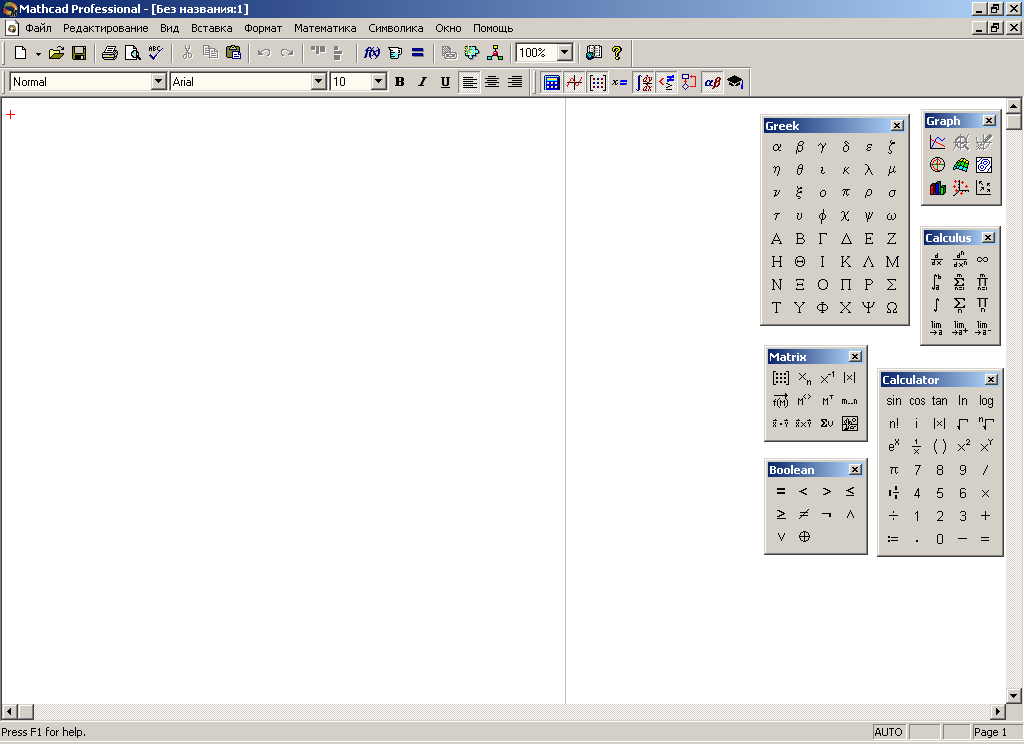The height and width of the screenshot is (744, 1024).
Task: Click the Evaluation x= palette toolbar icon
Action: [620, 82]
